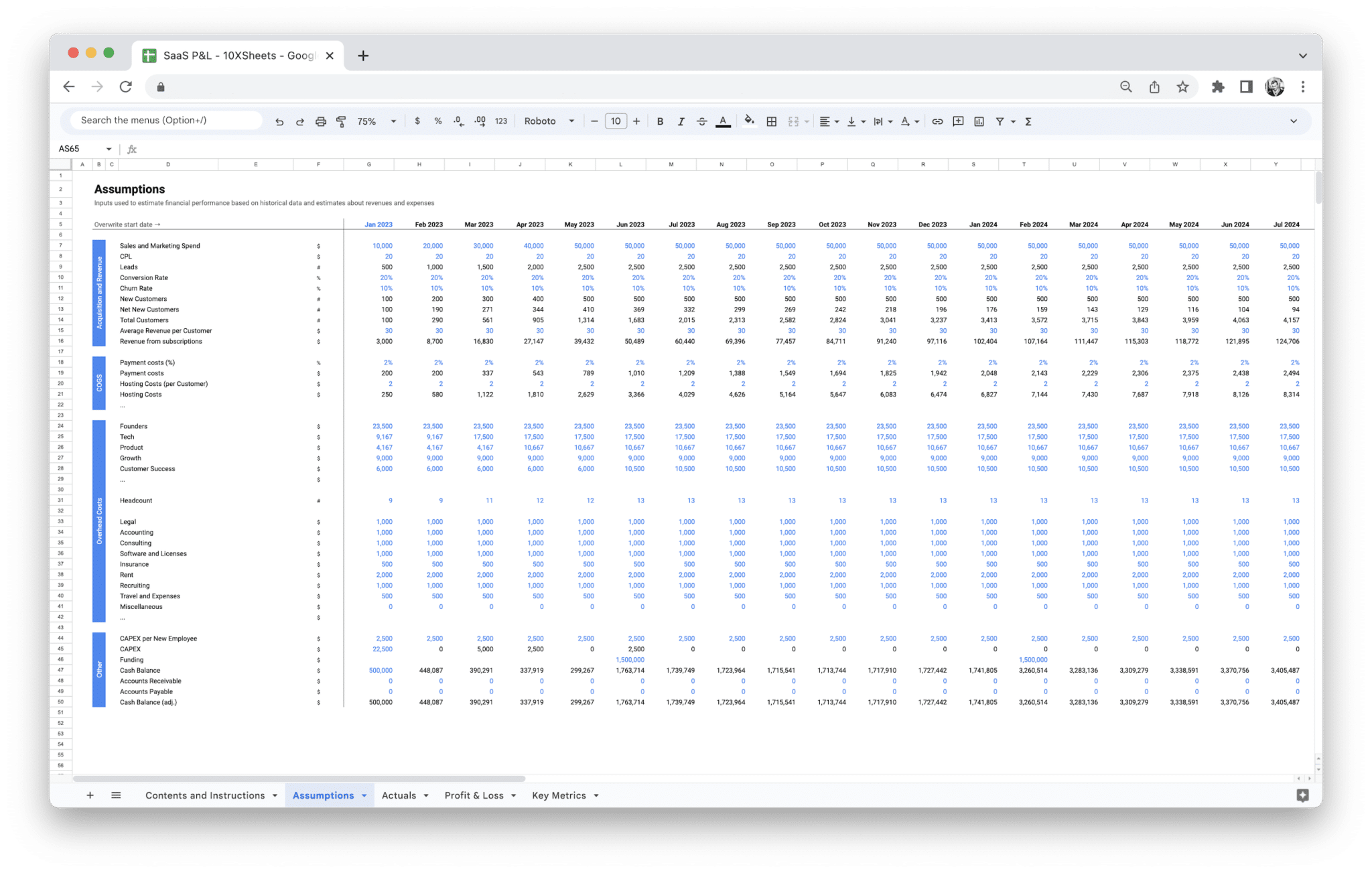The height and width of the screenshot is (873, 1372).
Task: Click the Paint format icon
Action: pos(341,121)
